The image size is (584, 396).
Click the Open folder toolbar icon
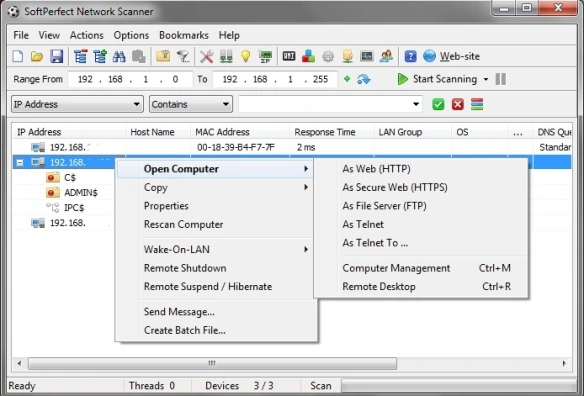(37, 56)
